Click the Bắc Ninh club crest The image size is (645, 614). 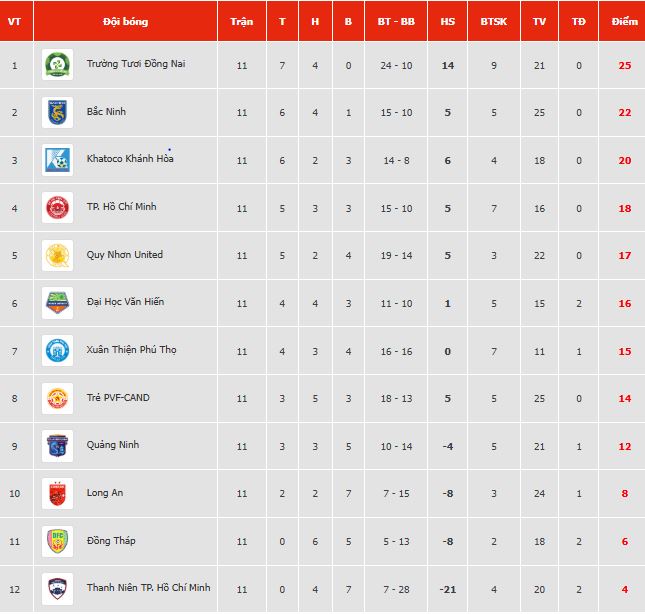[57, 112]
